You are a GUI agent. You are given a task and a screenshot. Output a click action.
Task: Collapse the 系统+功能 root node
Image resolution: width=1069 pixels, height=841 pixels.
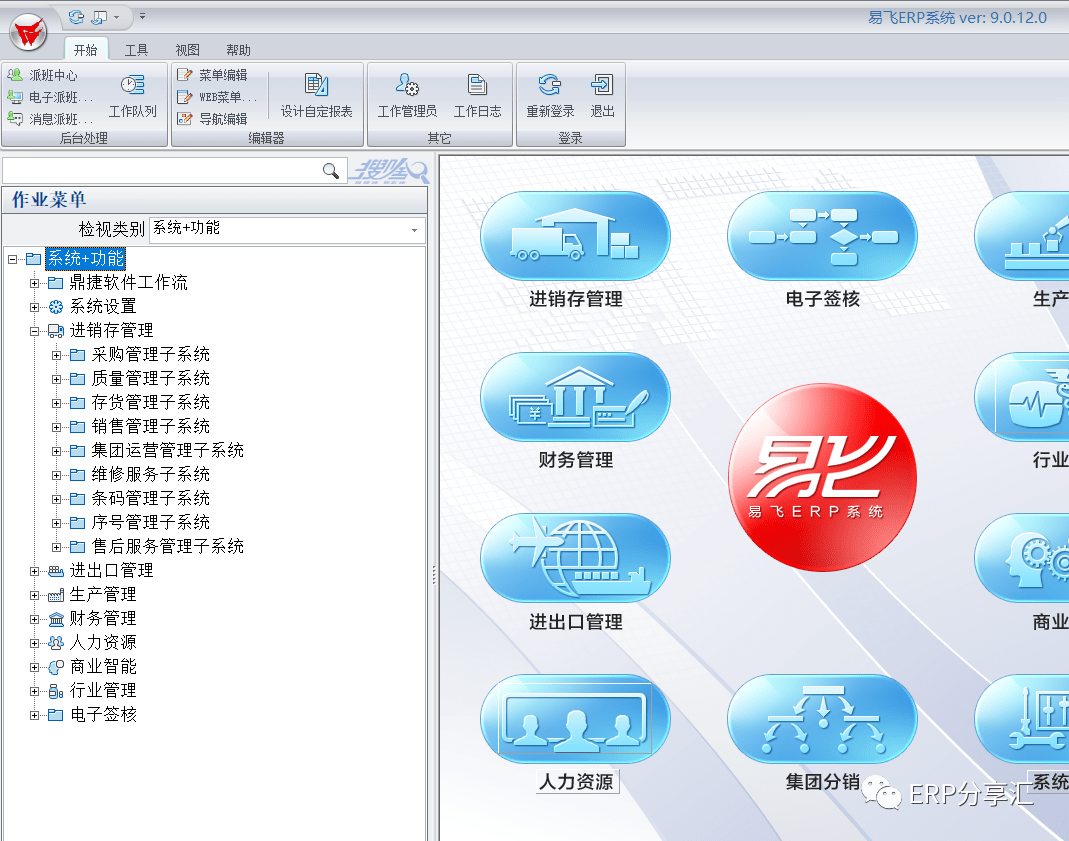click(12, 259)
